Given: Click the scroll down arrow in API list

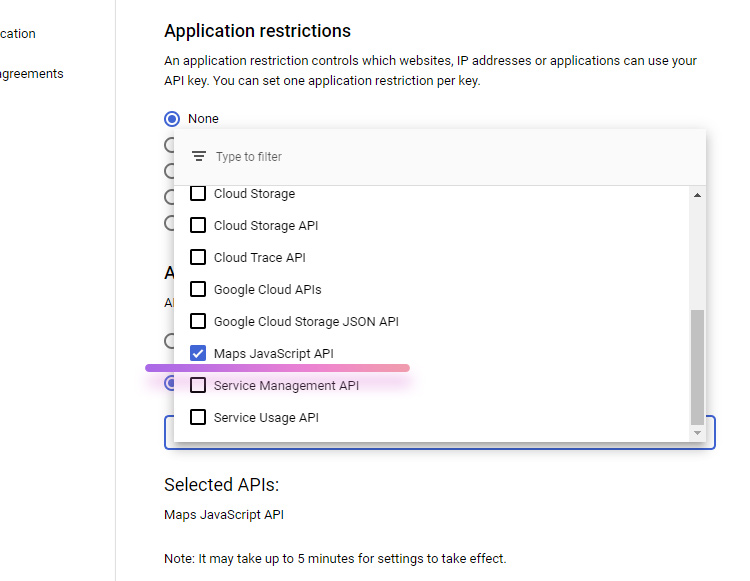Looking at the screenshot, I should click(697, 433).
